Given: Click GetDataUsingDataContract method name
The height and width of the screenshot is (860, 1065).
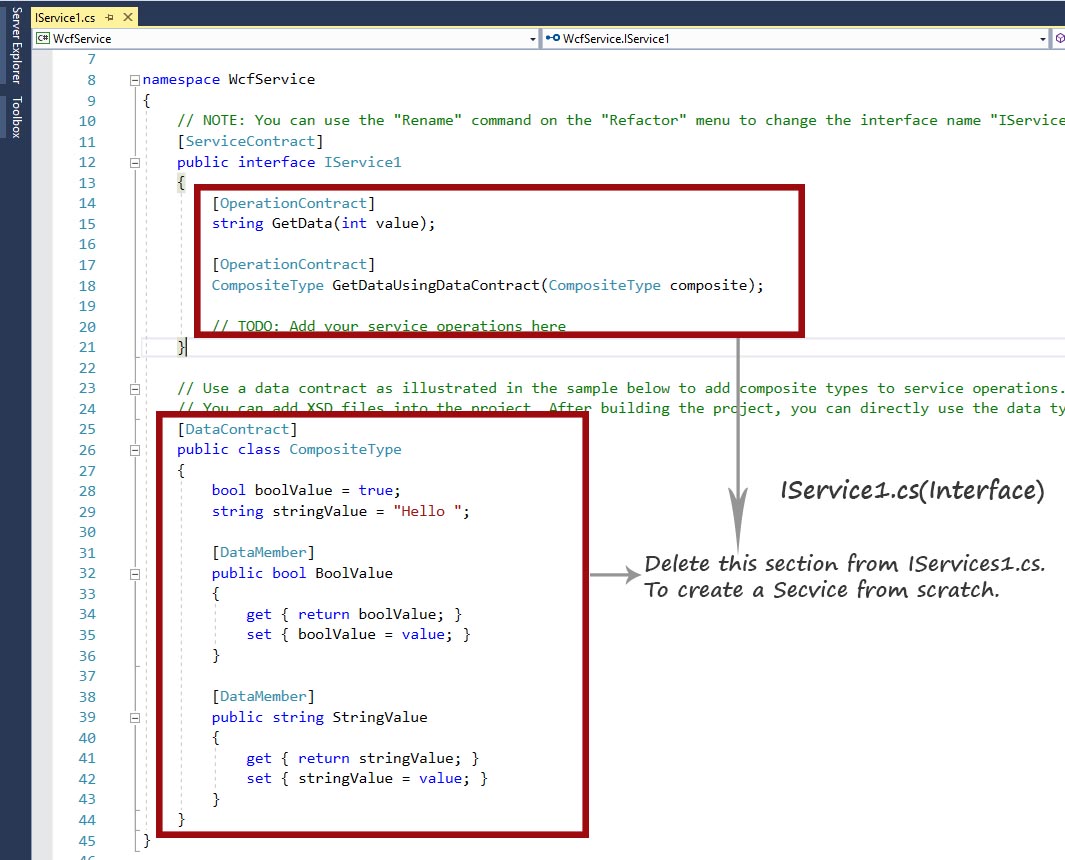Looking at the screenshot, I should pos(436,285).
